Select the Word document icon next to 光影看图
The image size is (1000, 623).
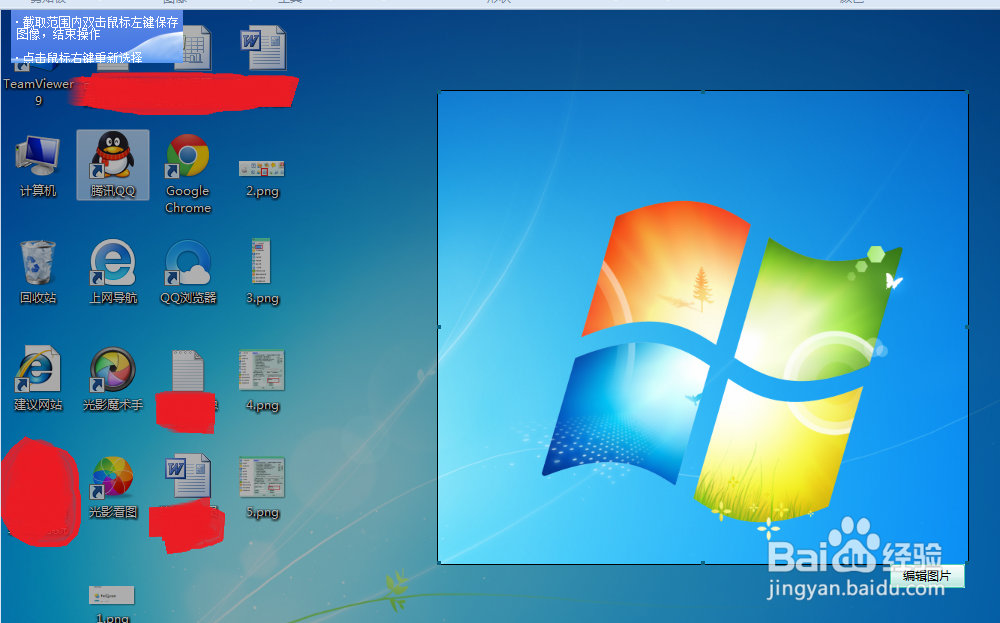click(x=188, y=476)
